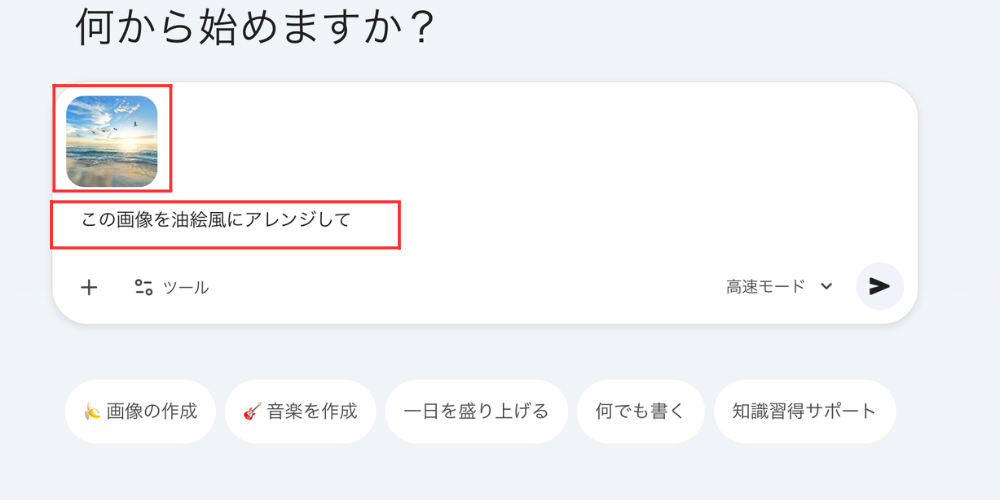Select the 画像の作成 suggestion text
1000x500 pixels.
pyautogui.click(x=152, y=411)
